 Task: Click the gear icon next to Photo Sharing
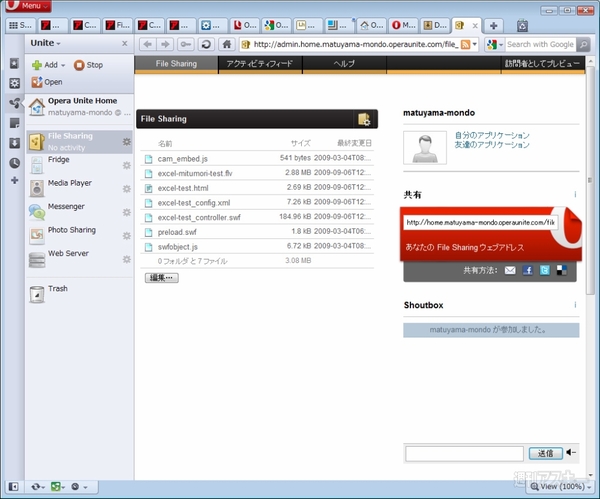[x=127, y=236]
